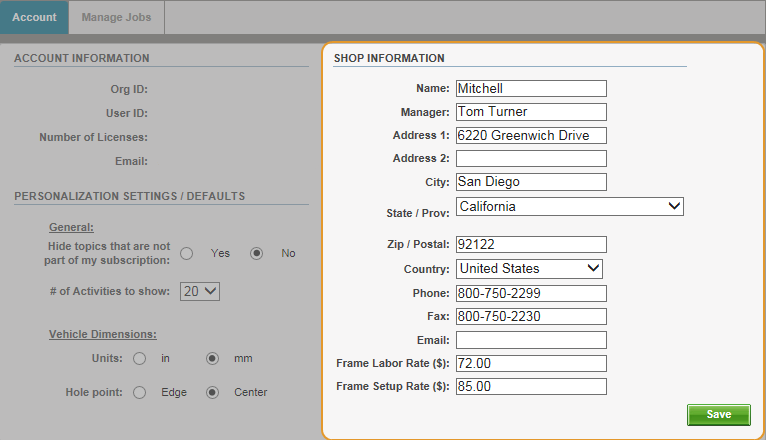Viewport: 766px width, 440px height.
Task: Click the empty Address 2 field
Action: 532,158
